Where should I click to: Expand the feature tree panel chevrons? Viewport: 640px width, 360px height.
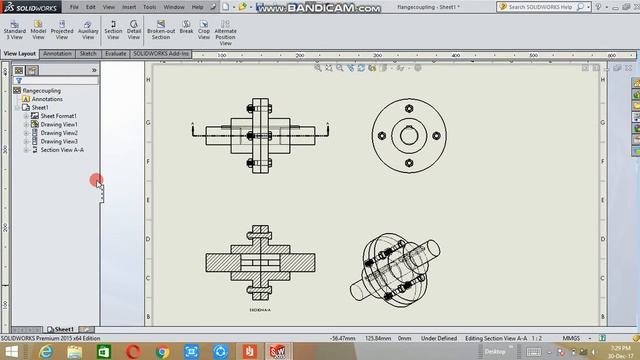pyautogui.click(x=94, y=70)
